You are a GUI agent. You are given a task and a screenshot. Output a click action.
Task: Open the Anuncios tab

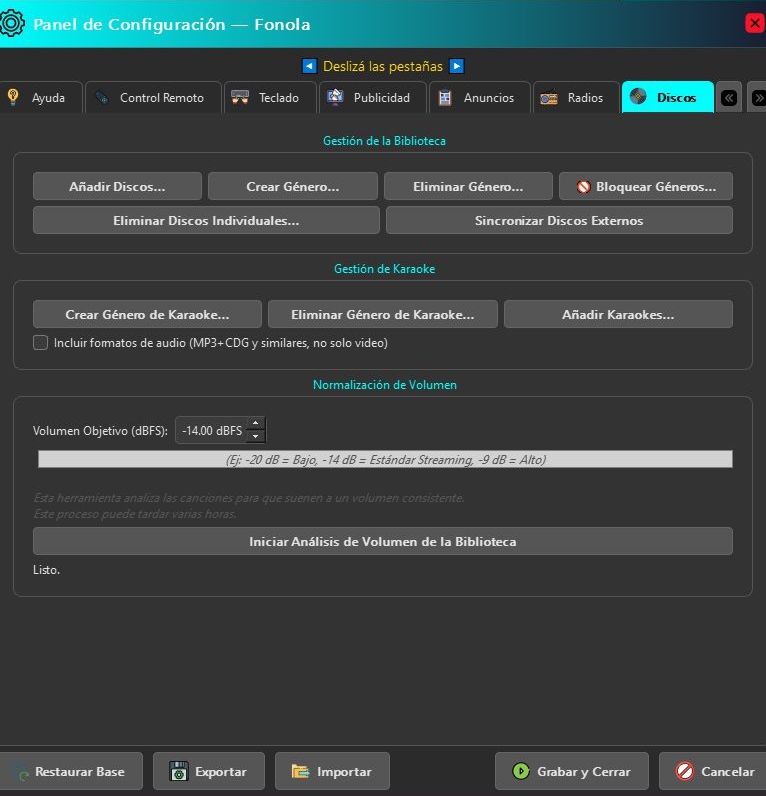coord(480,97)
